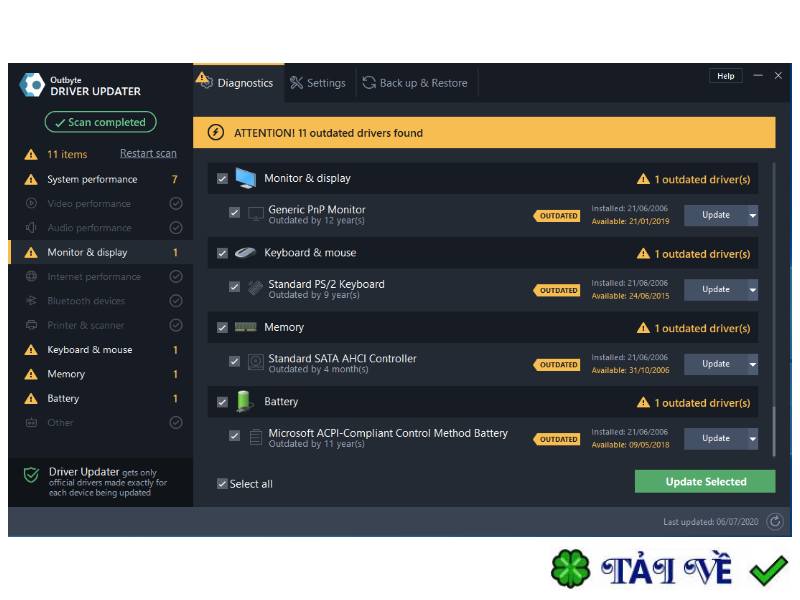Click the refresh icon next to Last updated
Screen dimensions: 800x600
[x=775, y=521]
